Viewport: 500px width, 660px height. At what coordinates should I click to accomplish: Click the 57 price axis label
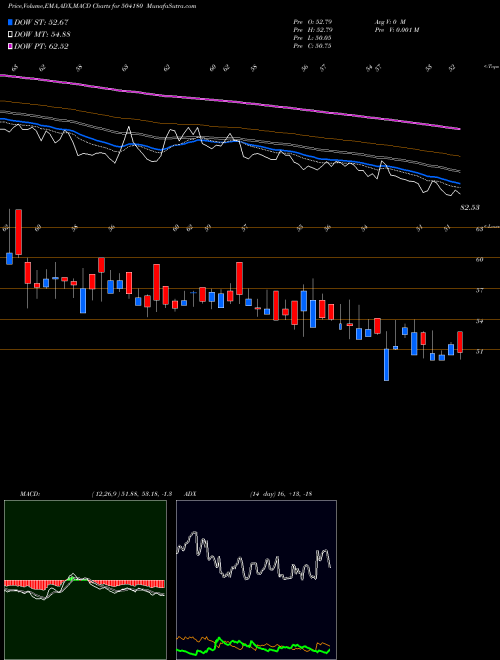click(x=479, y=290)
